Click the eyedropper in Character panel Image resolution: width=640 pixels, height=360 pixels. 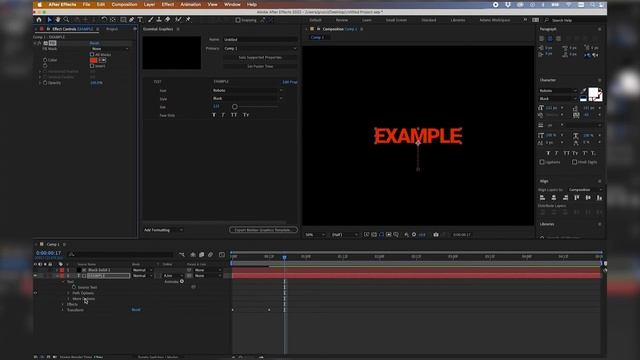[583, 91]
